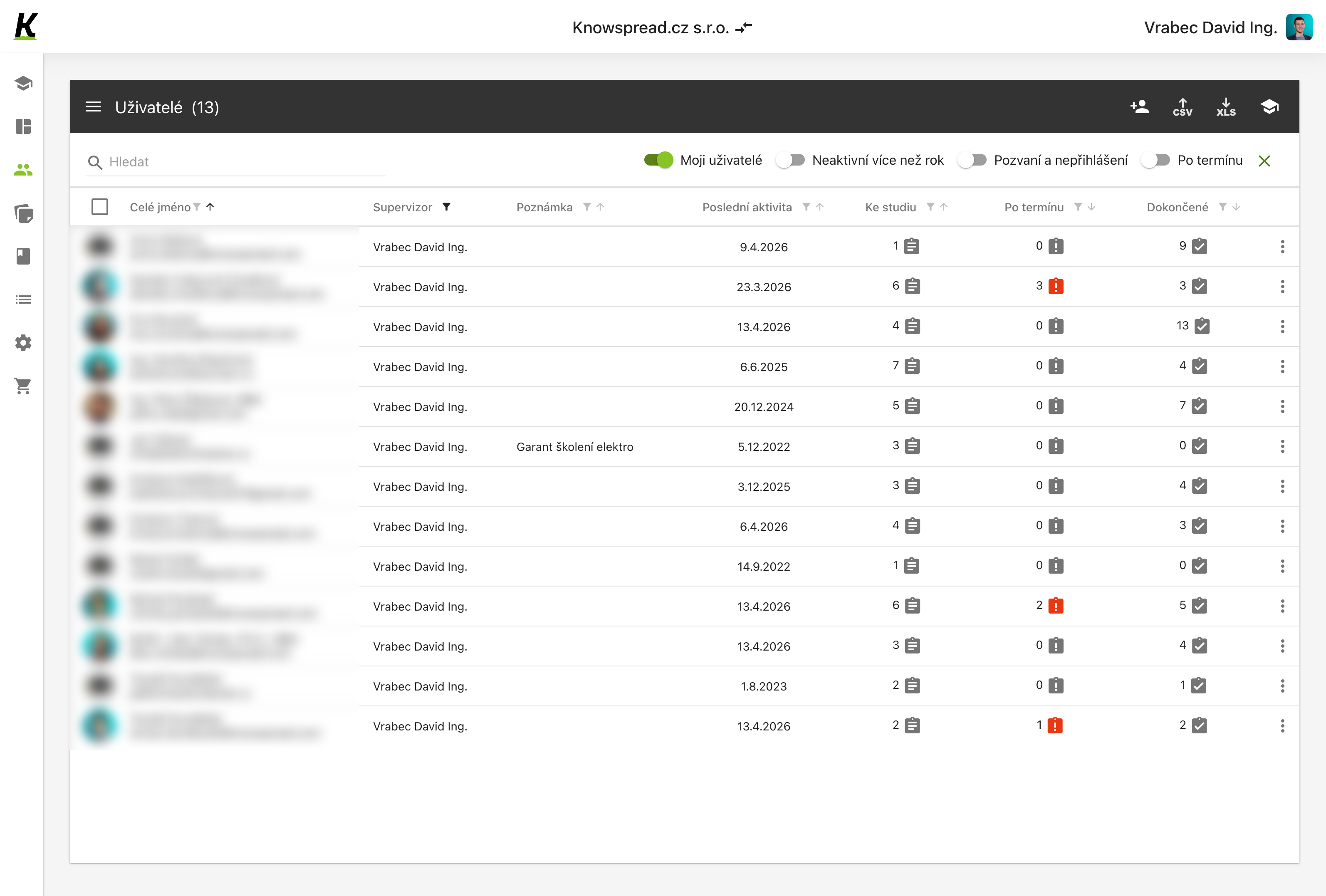Enable the 'Neaktivní více než rok' filter

tap(790, 160)
